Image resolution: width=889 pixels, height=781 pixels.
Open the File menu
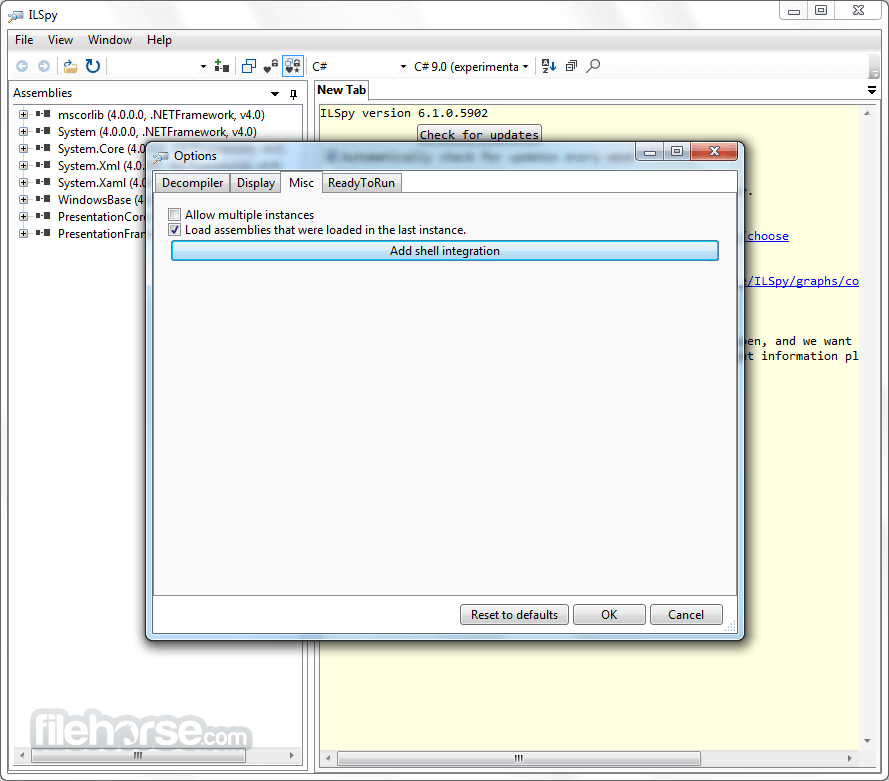tap(24, 40)
